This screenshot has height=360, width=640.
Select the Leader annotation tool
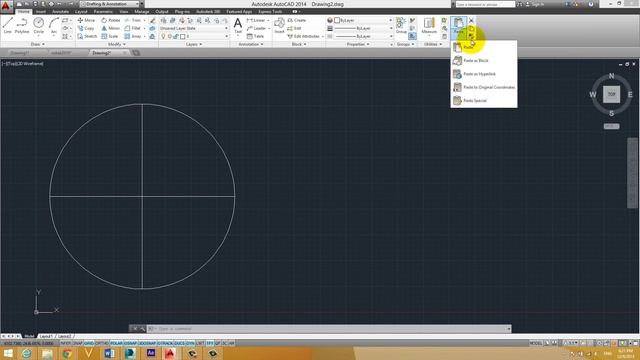(x=256, y=28)
